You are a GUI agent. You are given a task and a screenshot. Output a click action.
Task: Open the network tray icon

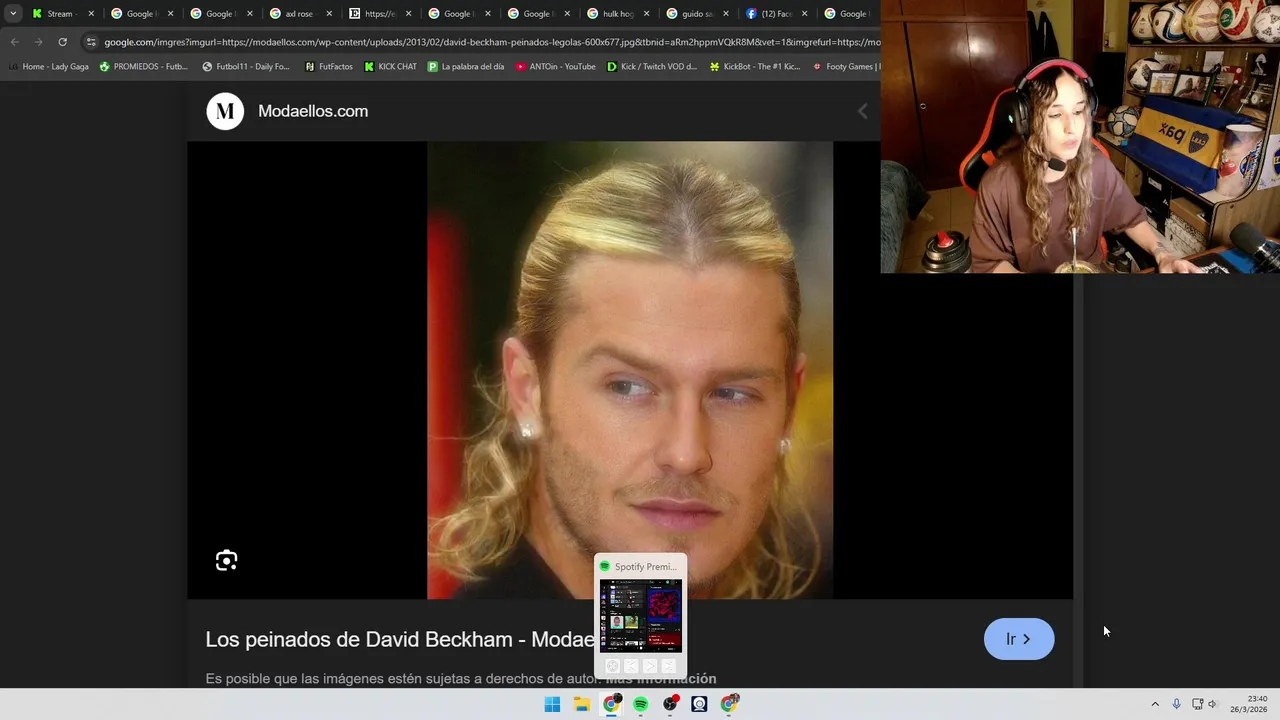1197,704
